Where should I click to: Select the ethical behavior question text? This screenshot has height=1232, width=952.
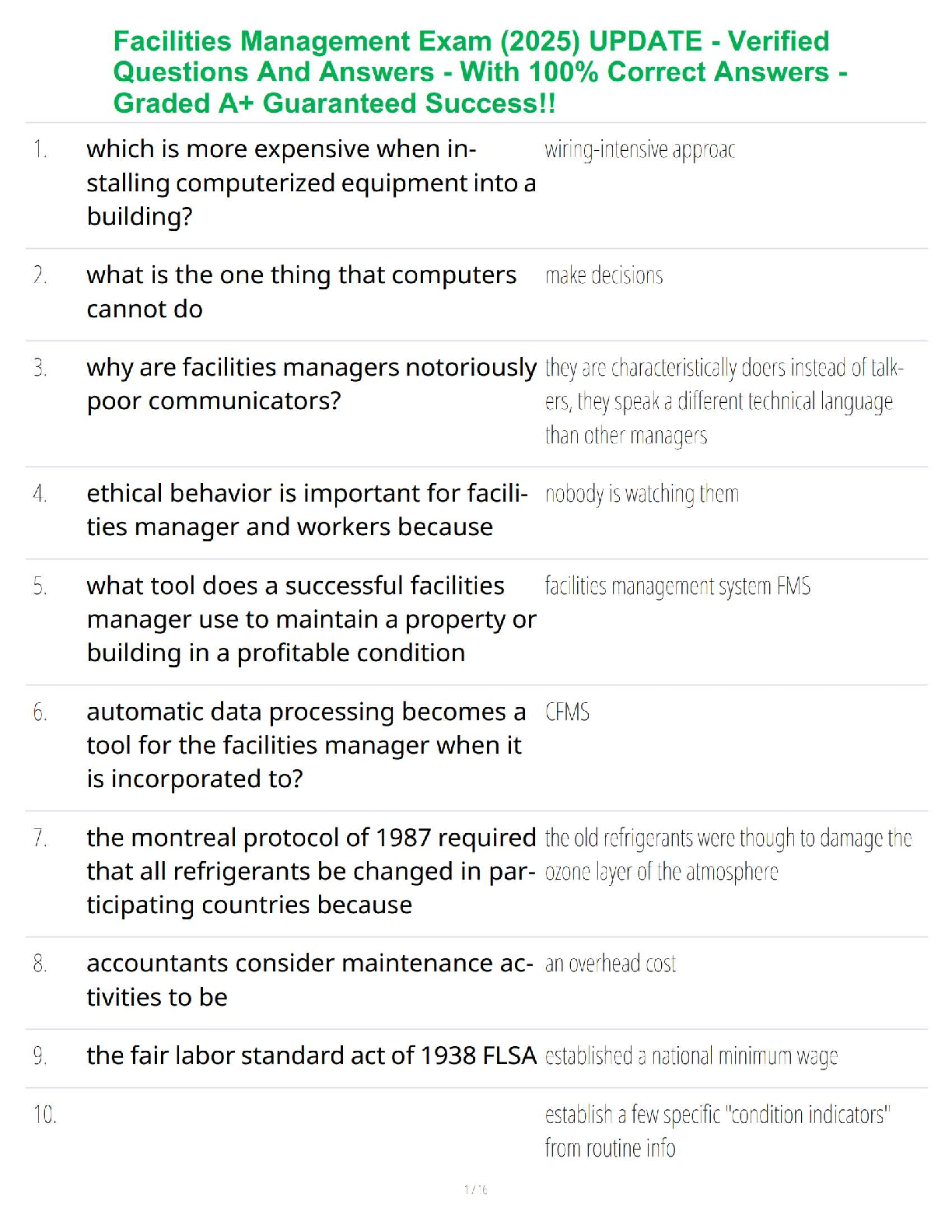[307, 510]
